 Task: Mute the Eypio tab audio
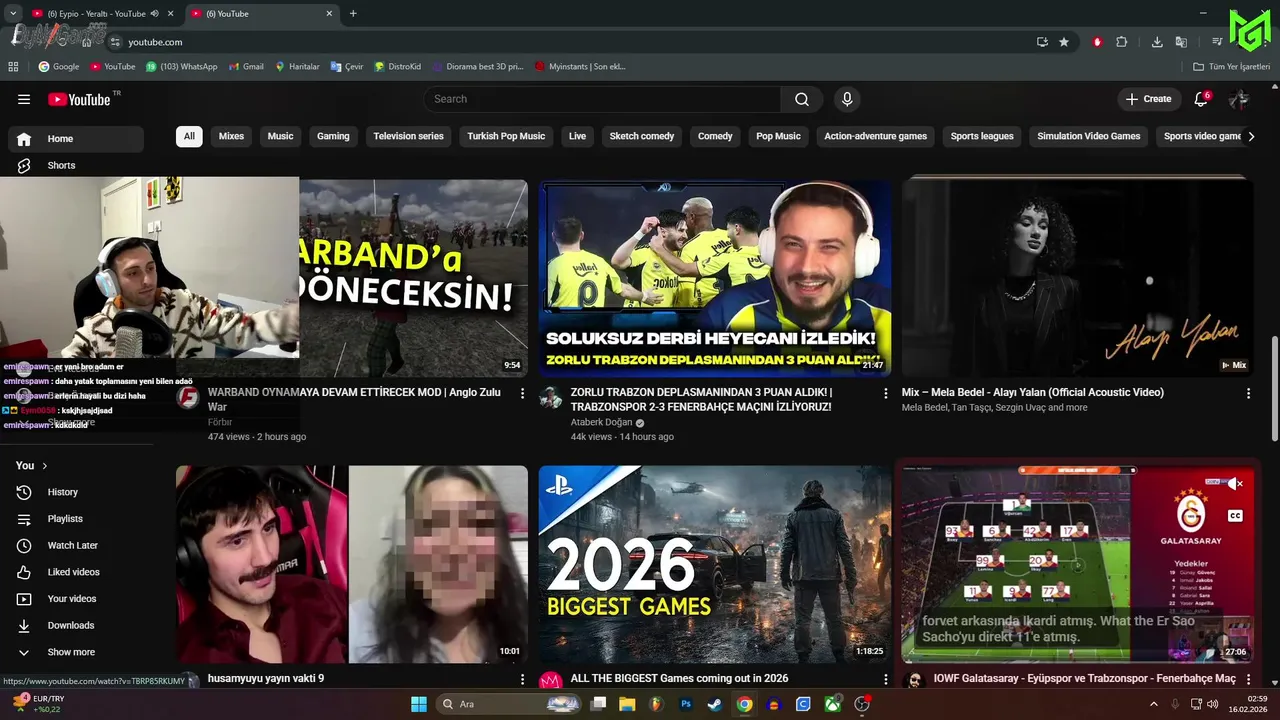155,14
